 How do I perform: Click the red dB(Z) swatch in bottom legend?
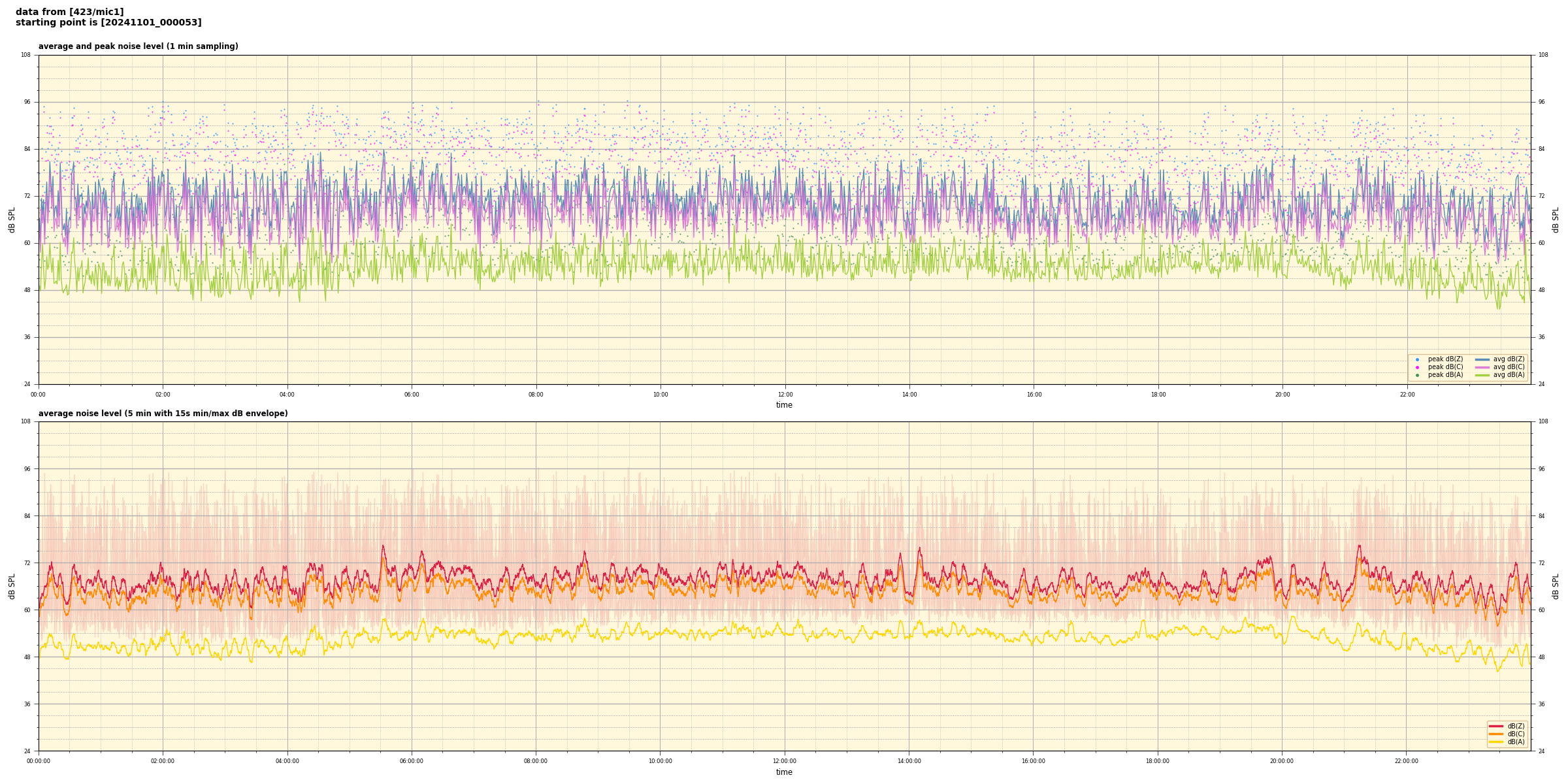pos(1495,726)
